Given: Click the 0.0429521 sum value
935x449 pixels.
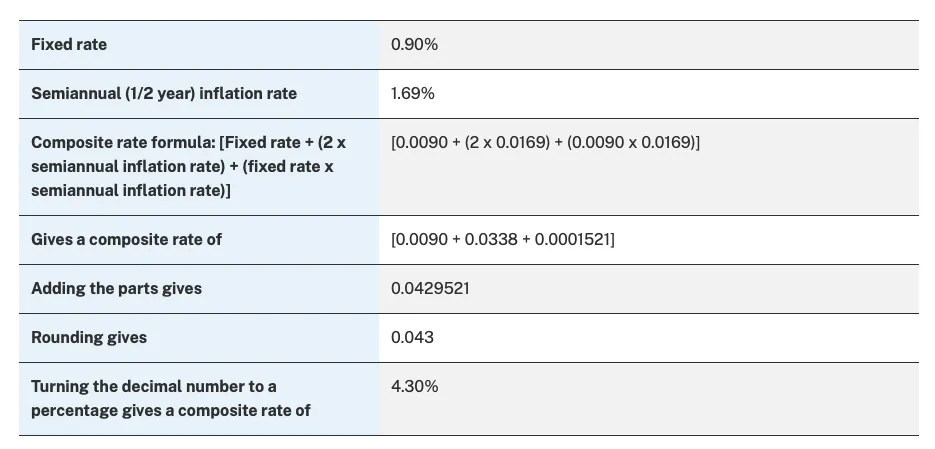Looking at the screenshot, I should pos(430,289).
